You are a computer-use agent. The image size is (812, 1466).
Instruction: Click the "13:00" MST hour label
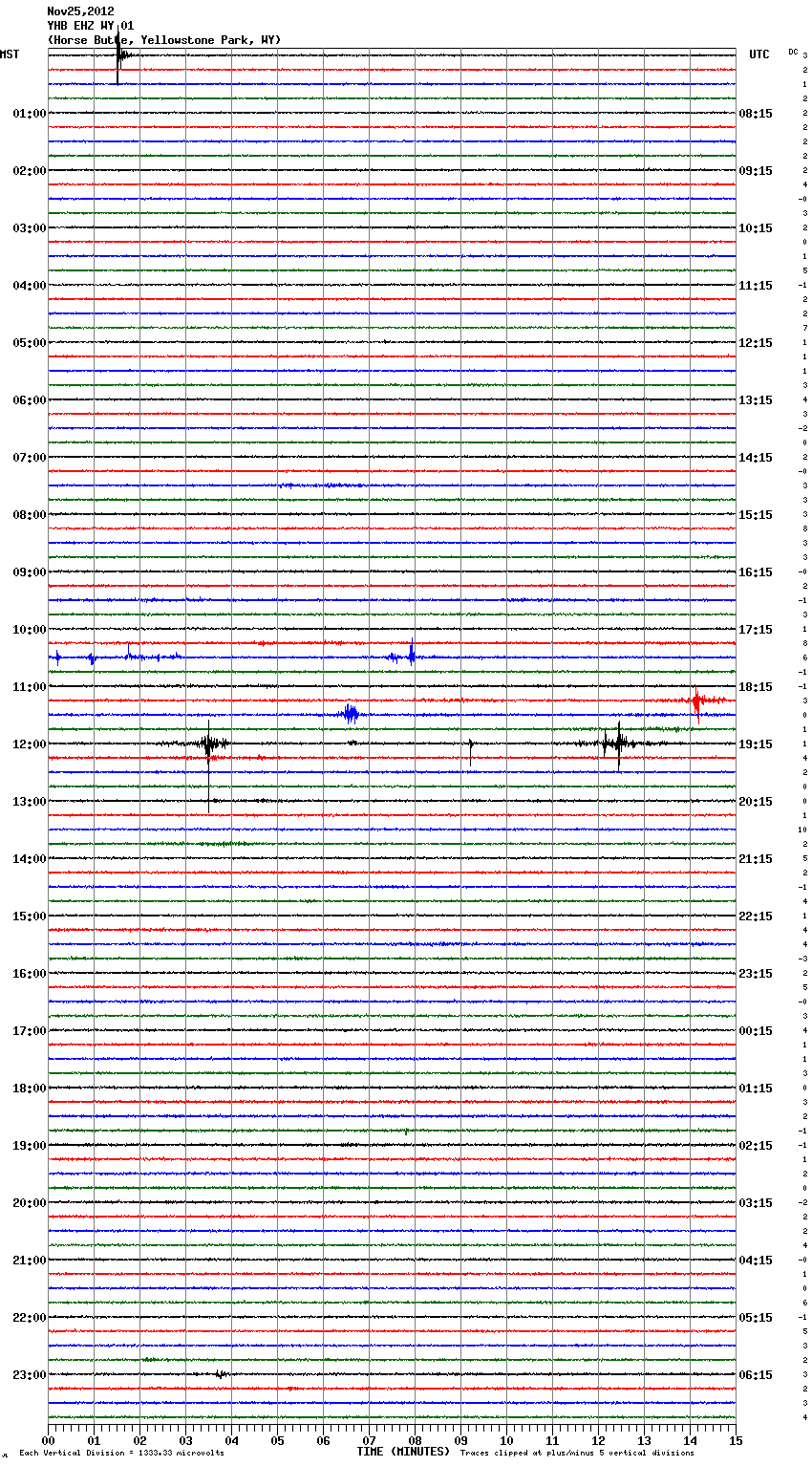tap(30, 802)
